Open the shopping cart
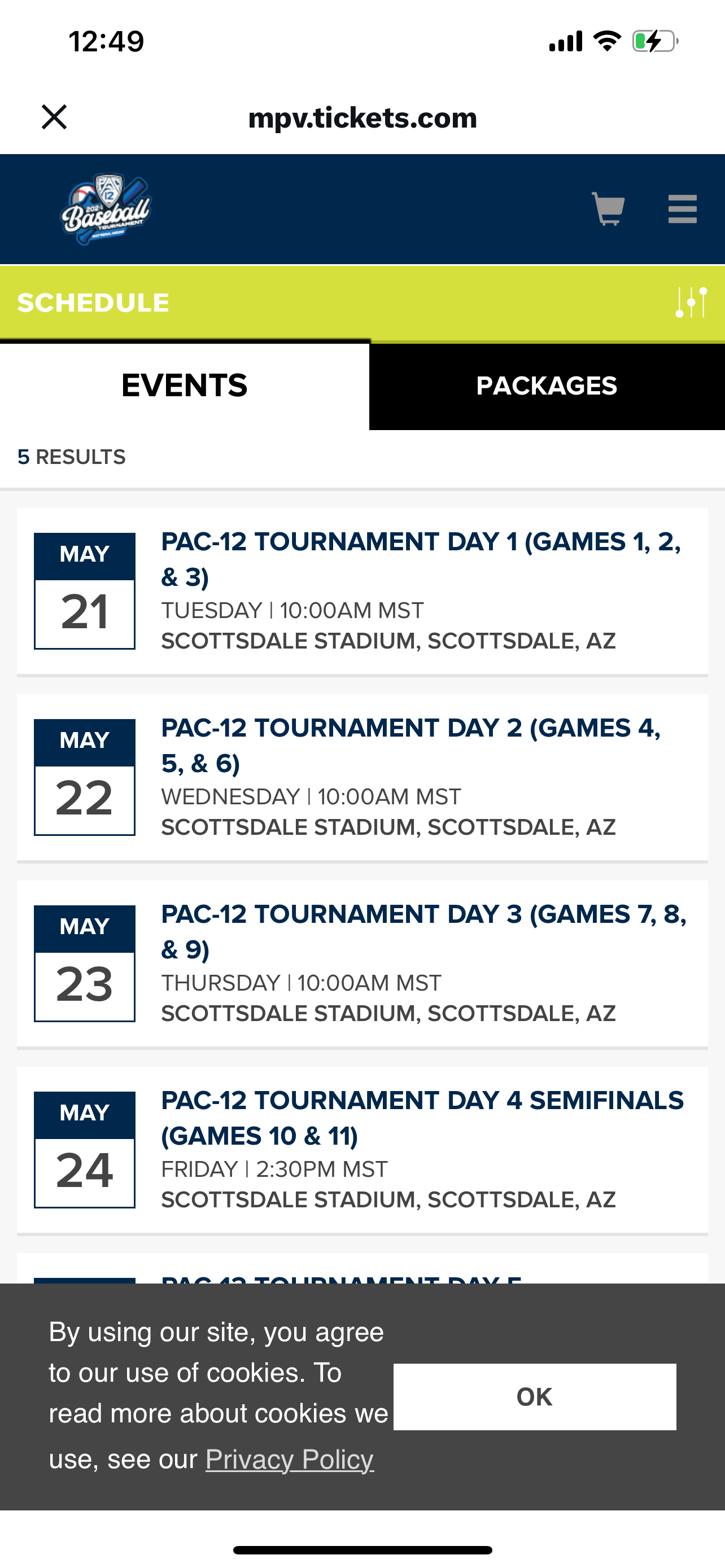 pyautogui.click(x=608, y=209)
